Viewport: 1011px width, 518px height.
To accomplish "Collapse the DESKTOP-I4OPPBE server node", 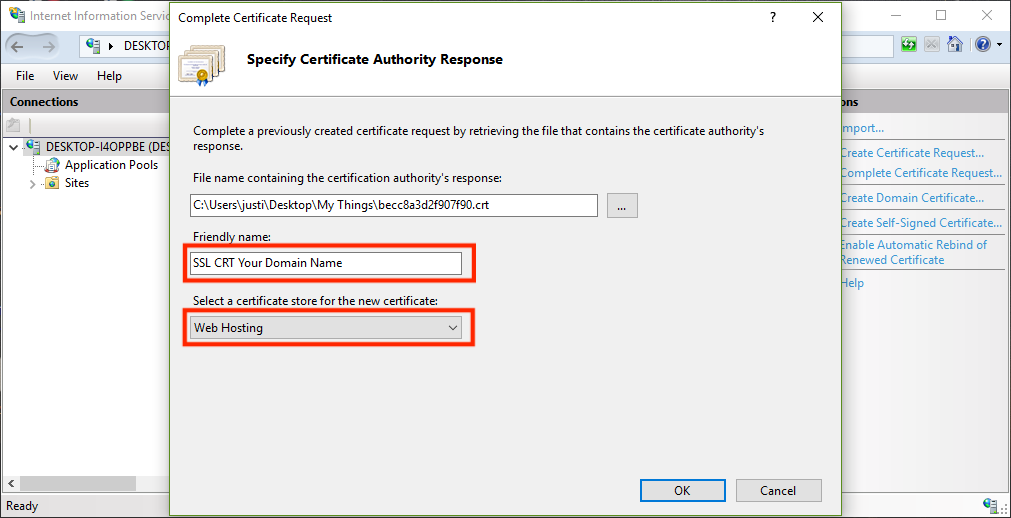I will pyautogui.click(x=13, y=147).
